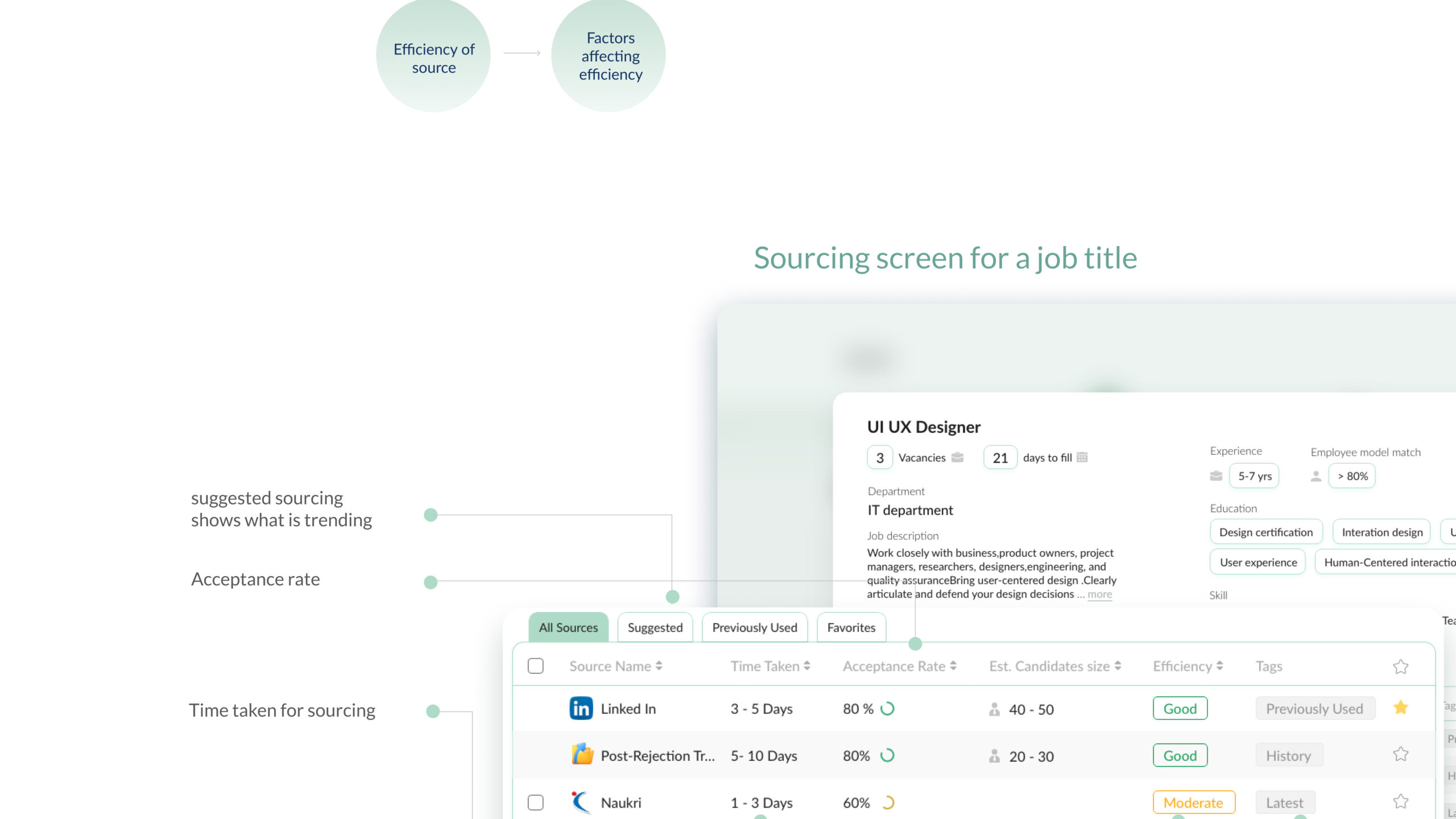Viewport: 1456px width, 819px height.
Task: Click the LinkedIn logo icon
Action: (x=581, y=709)
